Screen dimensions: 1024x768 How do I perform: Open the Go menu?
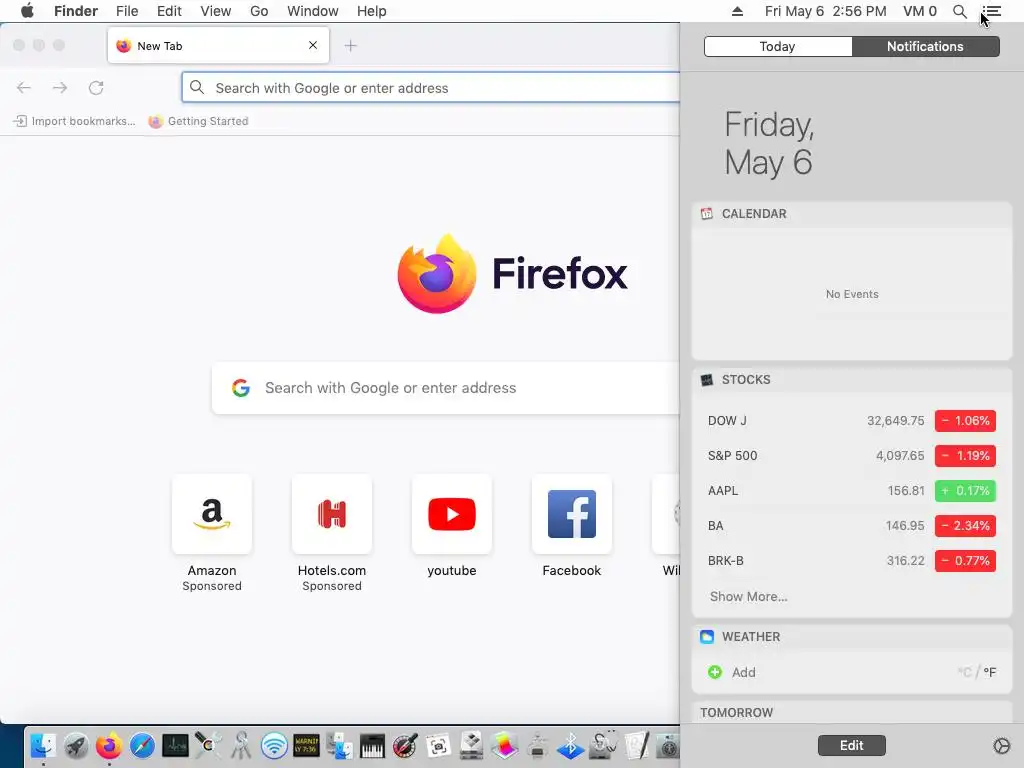tap(259, 11)
